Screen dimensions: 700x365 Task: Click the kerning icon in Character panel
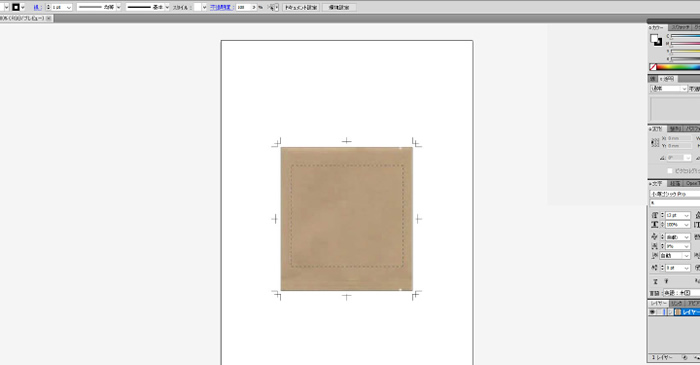pos(655,236)
